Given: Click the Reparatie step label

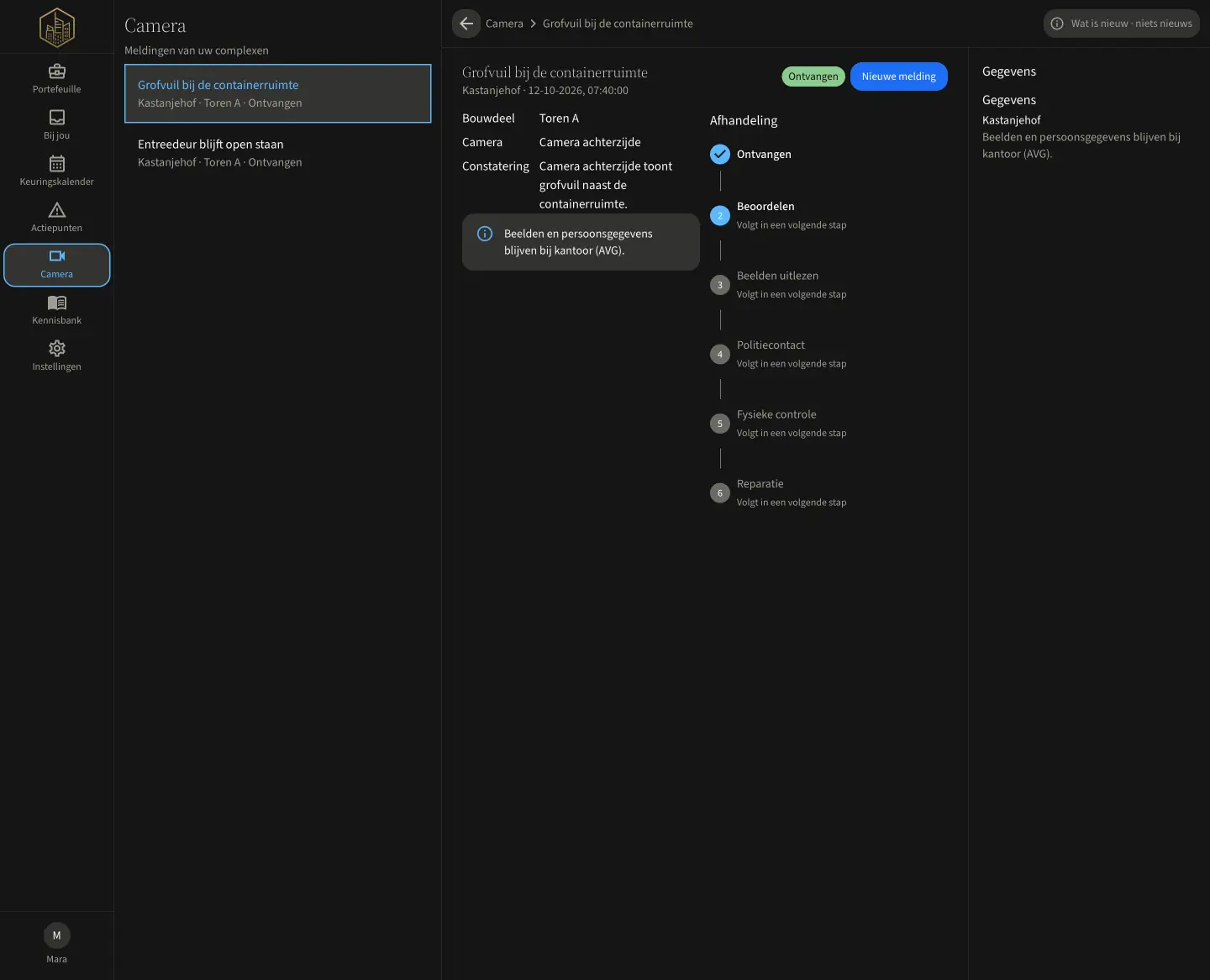Looking at the screenshot, I should [x=760, y=483].
